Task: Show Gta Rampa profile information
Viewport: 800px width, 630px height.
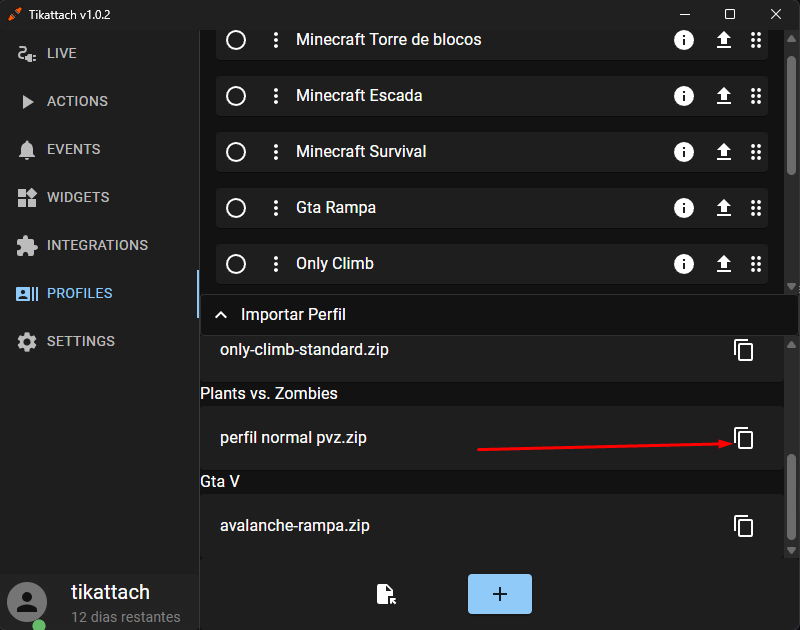Action: pos(684,208)
